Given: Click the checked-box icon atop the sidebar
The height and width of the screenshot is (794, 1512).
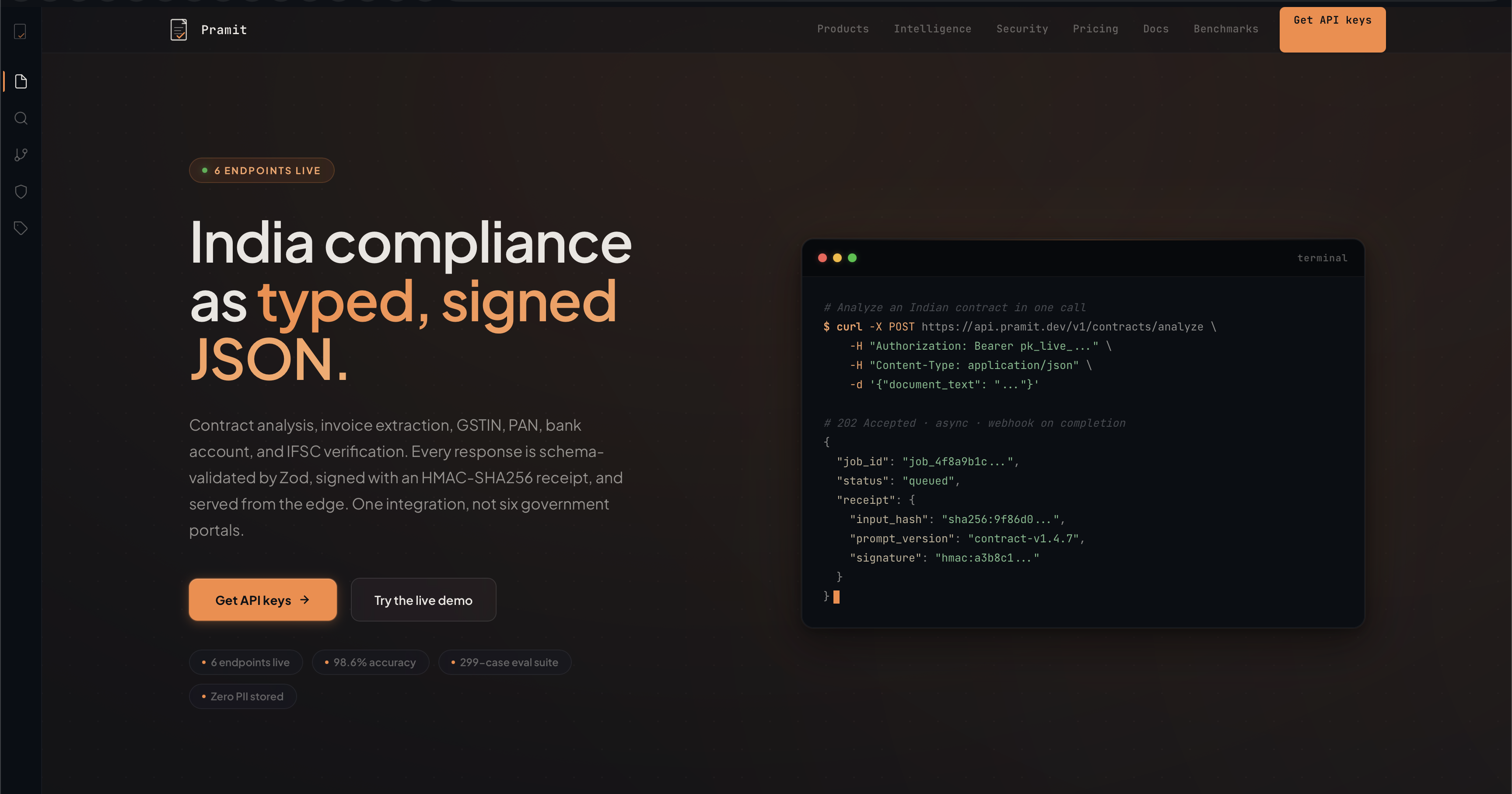Looking at the screenshot, I should [x=21, y=32].
